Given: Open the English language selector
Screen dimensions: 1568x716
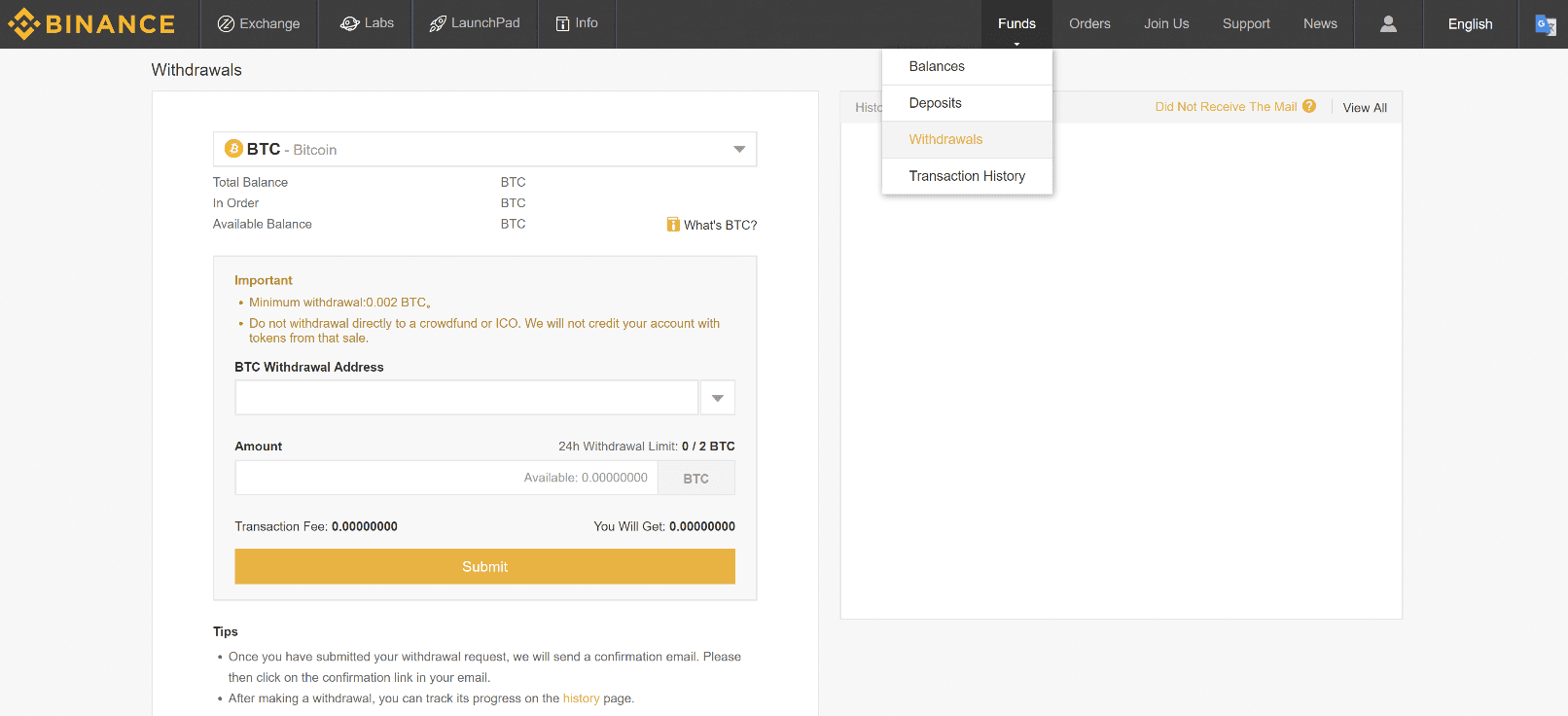Looking at the screenshot, I should pos(1469,24).
